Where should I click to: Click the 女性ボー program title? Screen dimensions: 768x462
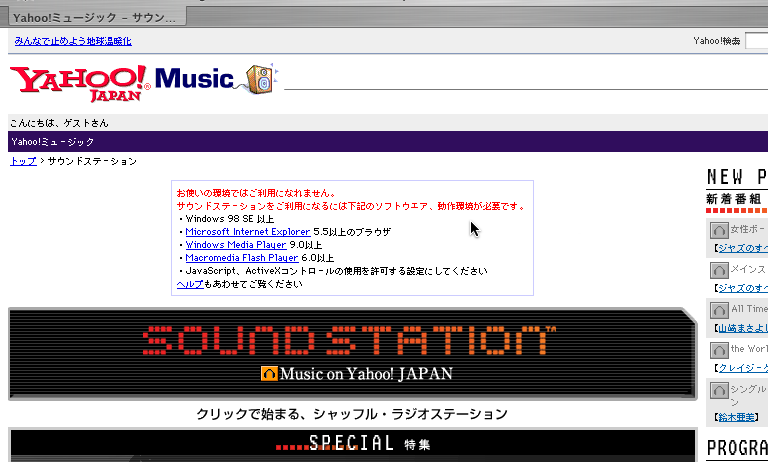[748, 229]
